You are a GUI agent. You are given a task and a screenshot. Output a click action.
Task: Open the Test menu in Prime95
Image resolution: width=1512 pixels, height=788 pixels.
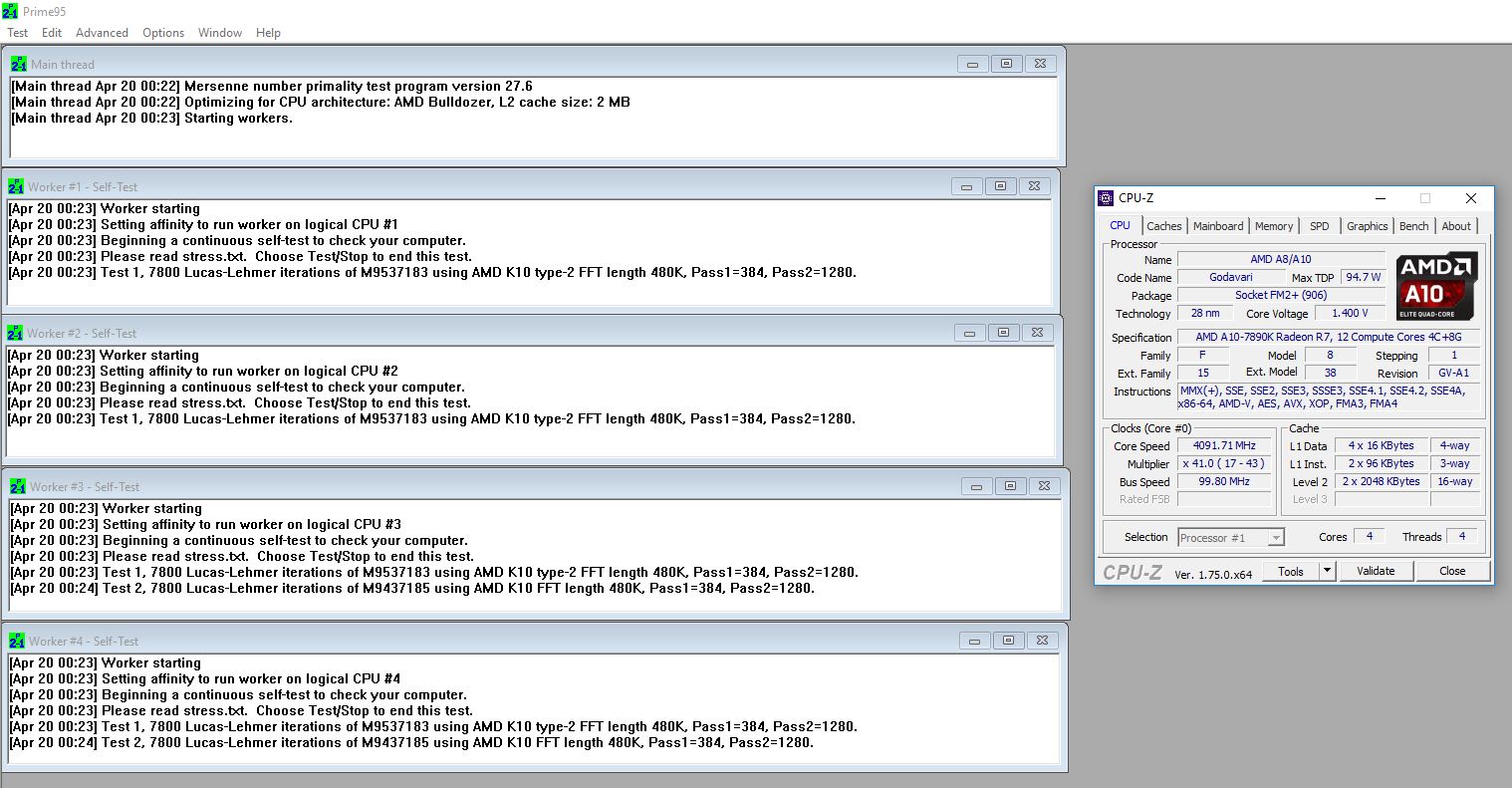(18, 33)
